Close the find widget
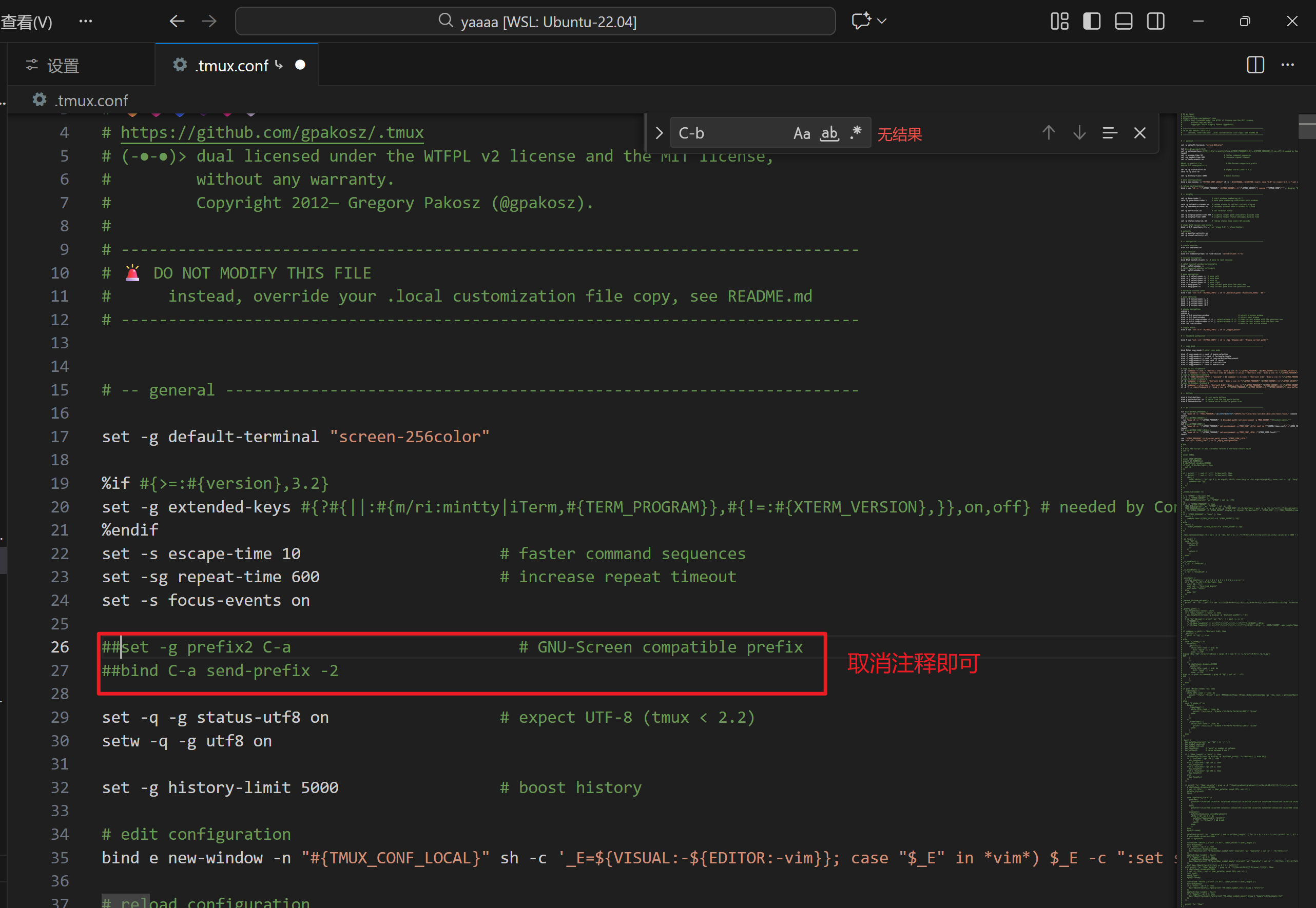 (x=1139, y=133)
